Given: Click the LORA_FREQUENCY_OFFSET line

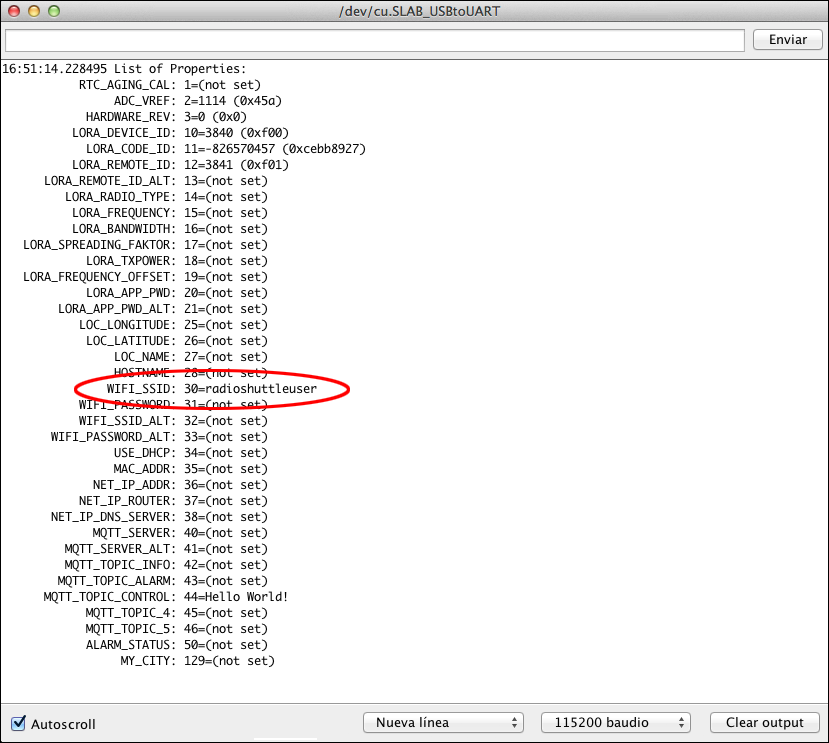Looking at the screenshot, I should click(x=145, y=277).
